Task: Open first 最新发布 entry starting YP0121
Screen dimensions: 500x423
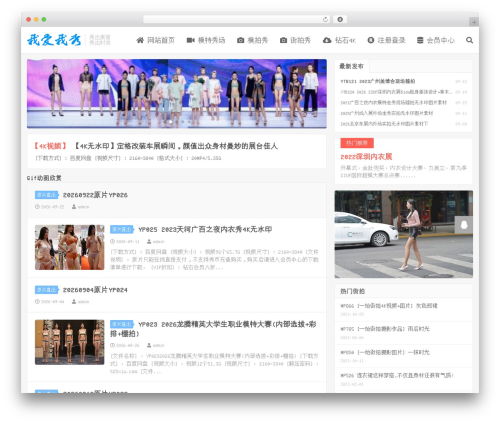Action: click(378, 81)
